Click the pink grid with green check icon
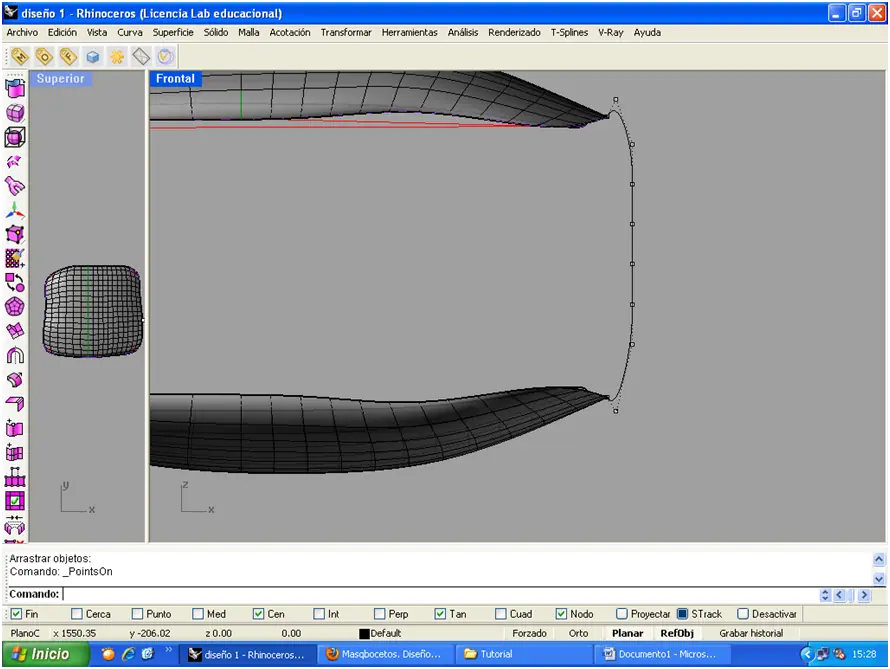Image resolution: width=890 pixels, height=669 pixels. click(15, 501)
